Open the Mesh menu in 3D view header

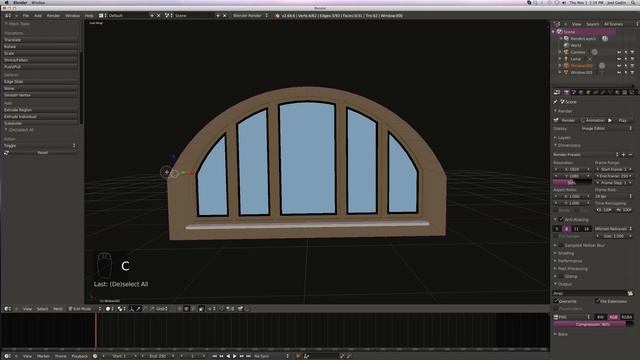[x=58, y=309]
